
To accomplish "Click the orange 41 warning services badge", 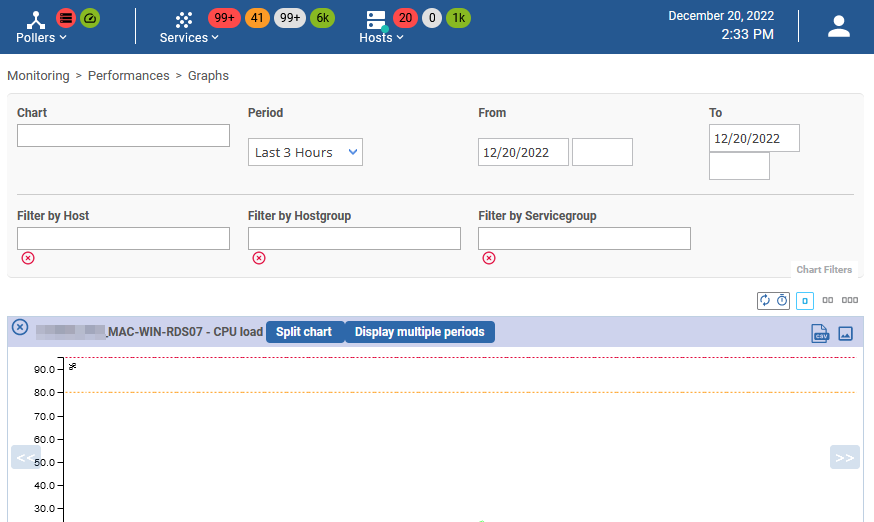I will click(257, 18).
